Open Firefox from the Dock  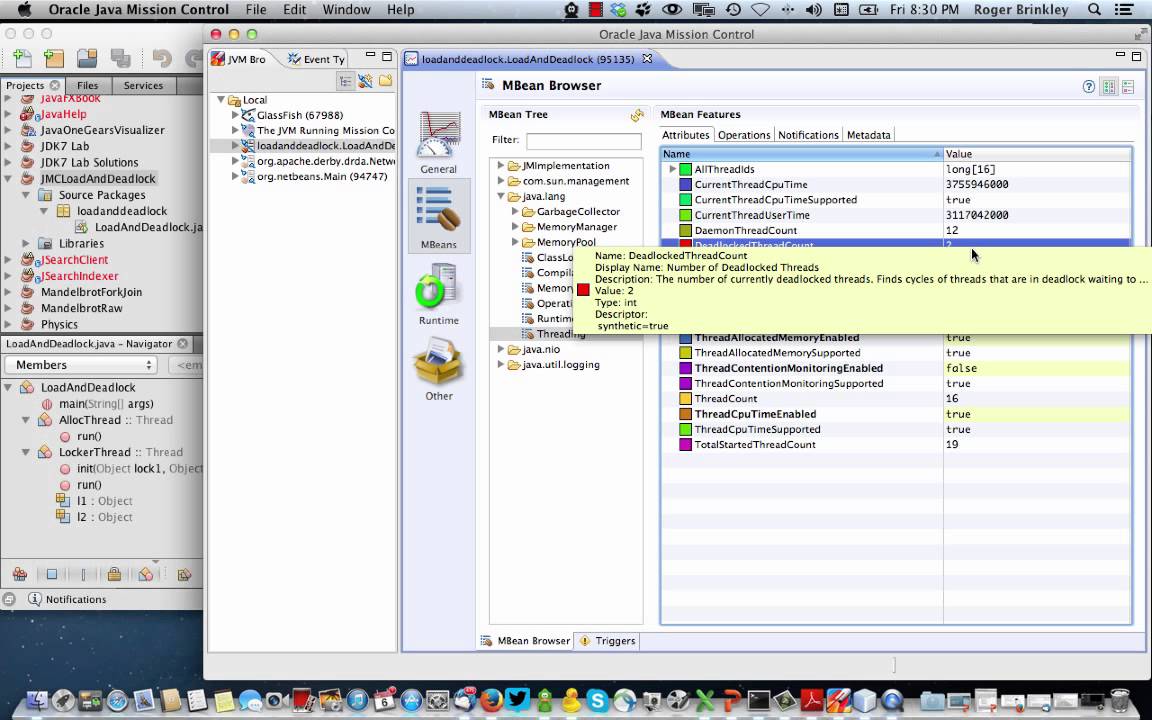(x=492, y=700)
